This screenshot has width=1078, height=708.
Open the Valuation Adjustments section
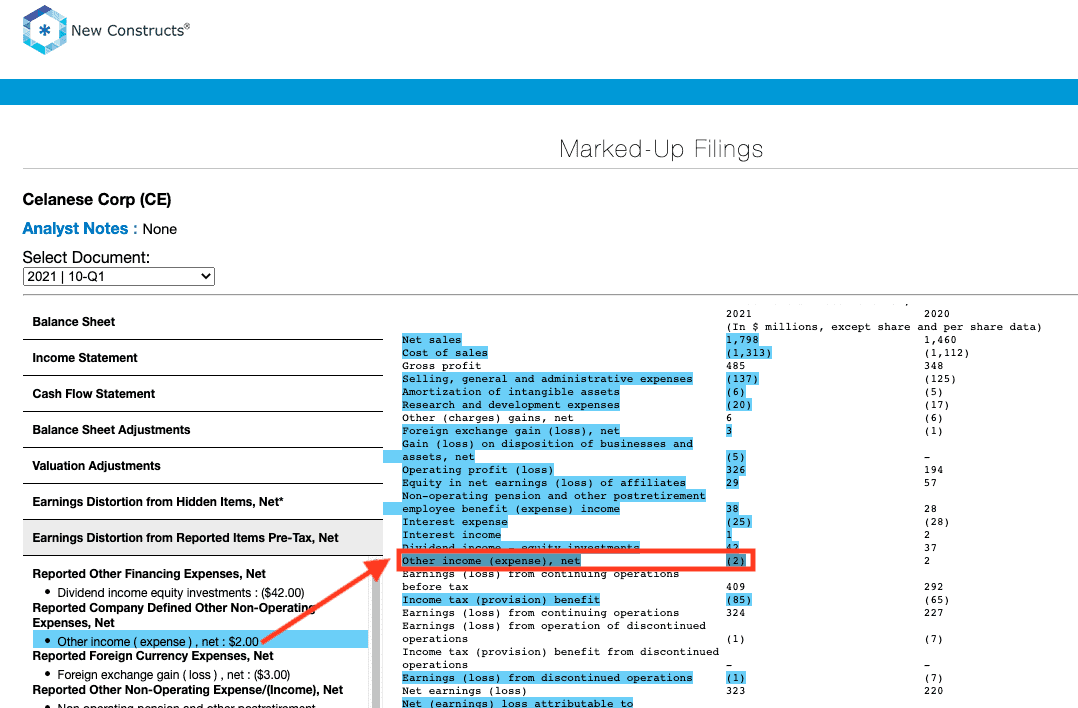[x=203, y=465]
